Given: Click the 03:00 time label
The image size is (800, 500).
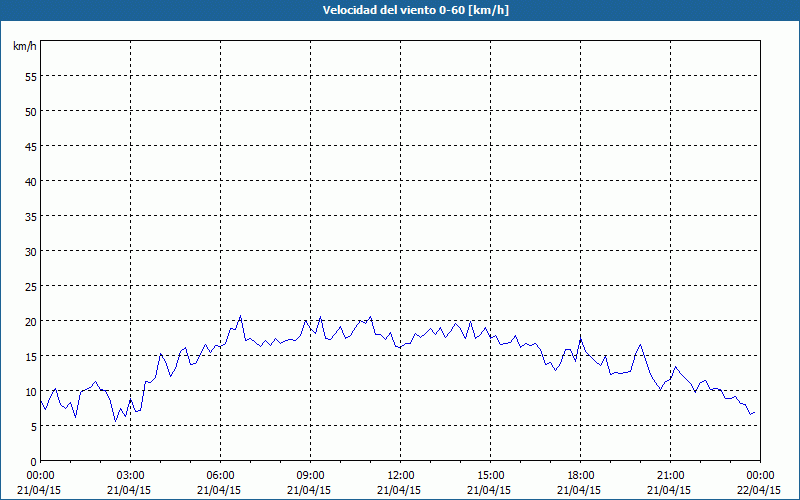Looking at the screenshot, I should (x=130, y=475).
